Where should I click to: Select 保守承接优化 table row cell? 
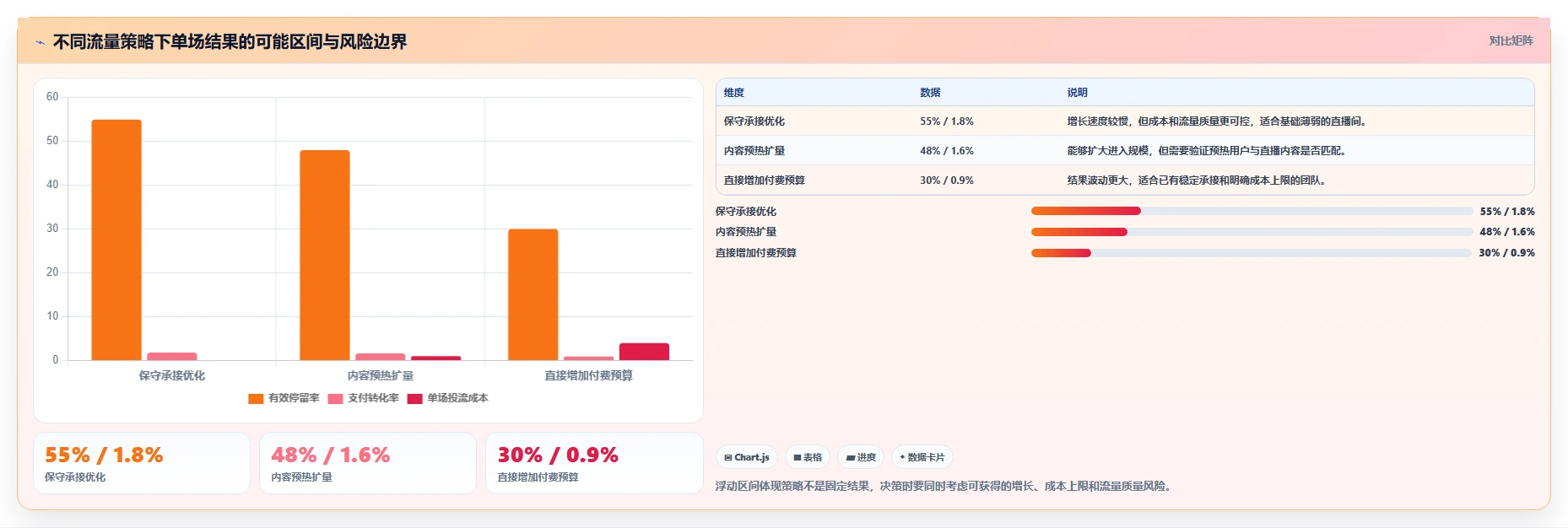[x=754, y=121]
